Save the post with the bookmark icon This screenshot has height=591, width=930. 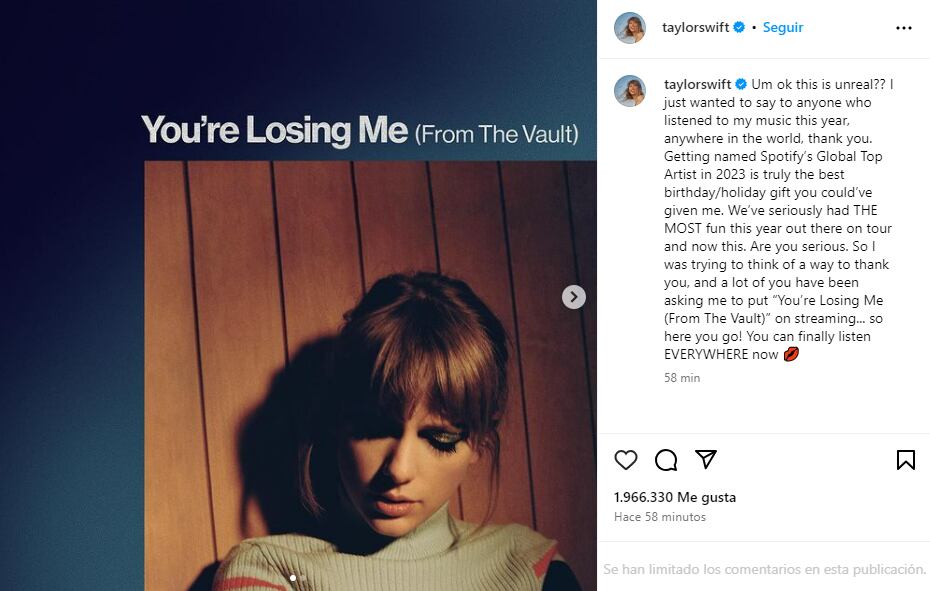(x=905, y=460)
